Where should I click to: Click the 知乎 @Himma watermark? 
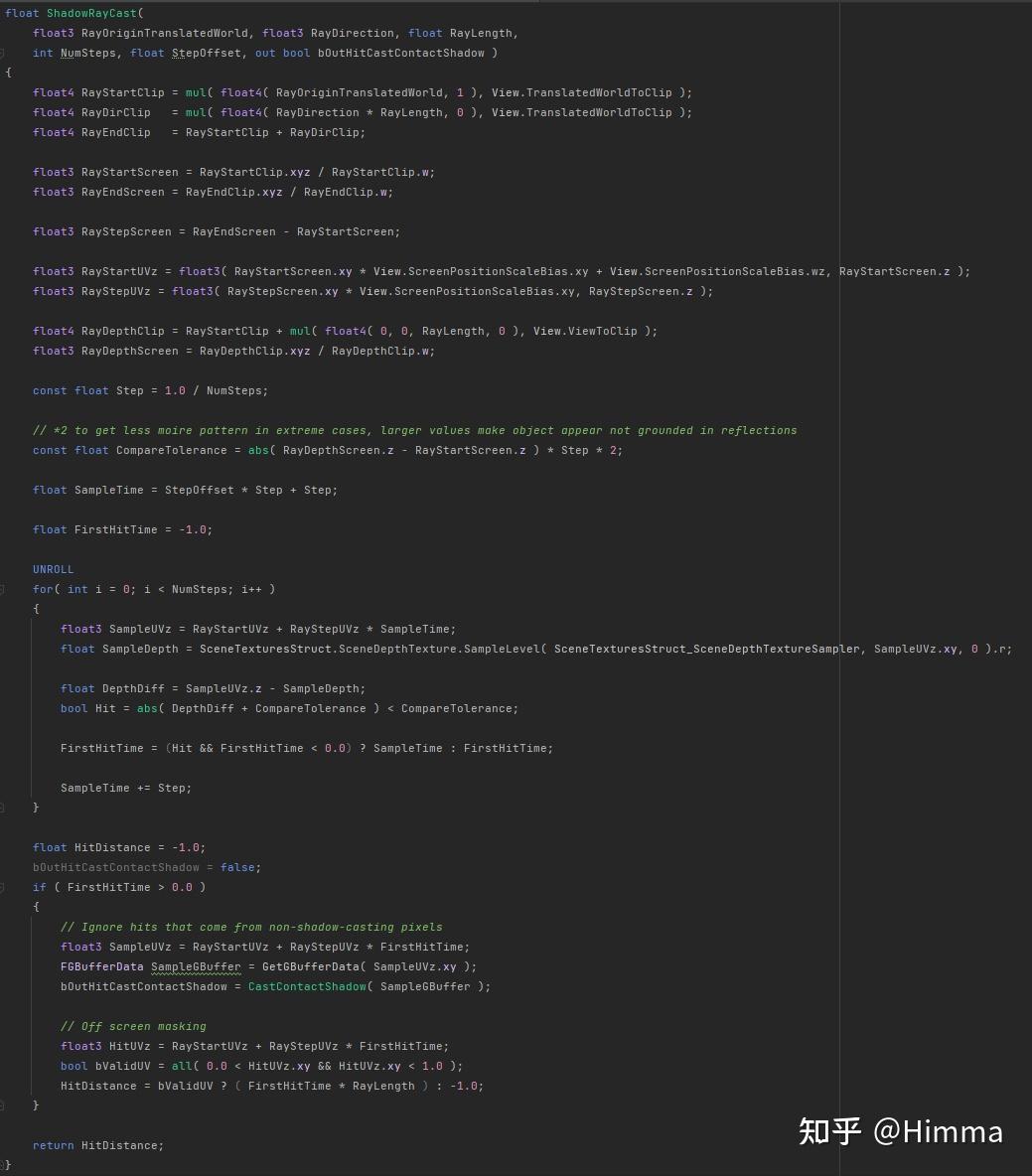(900, 1131)
